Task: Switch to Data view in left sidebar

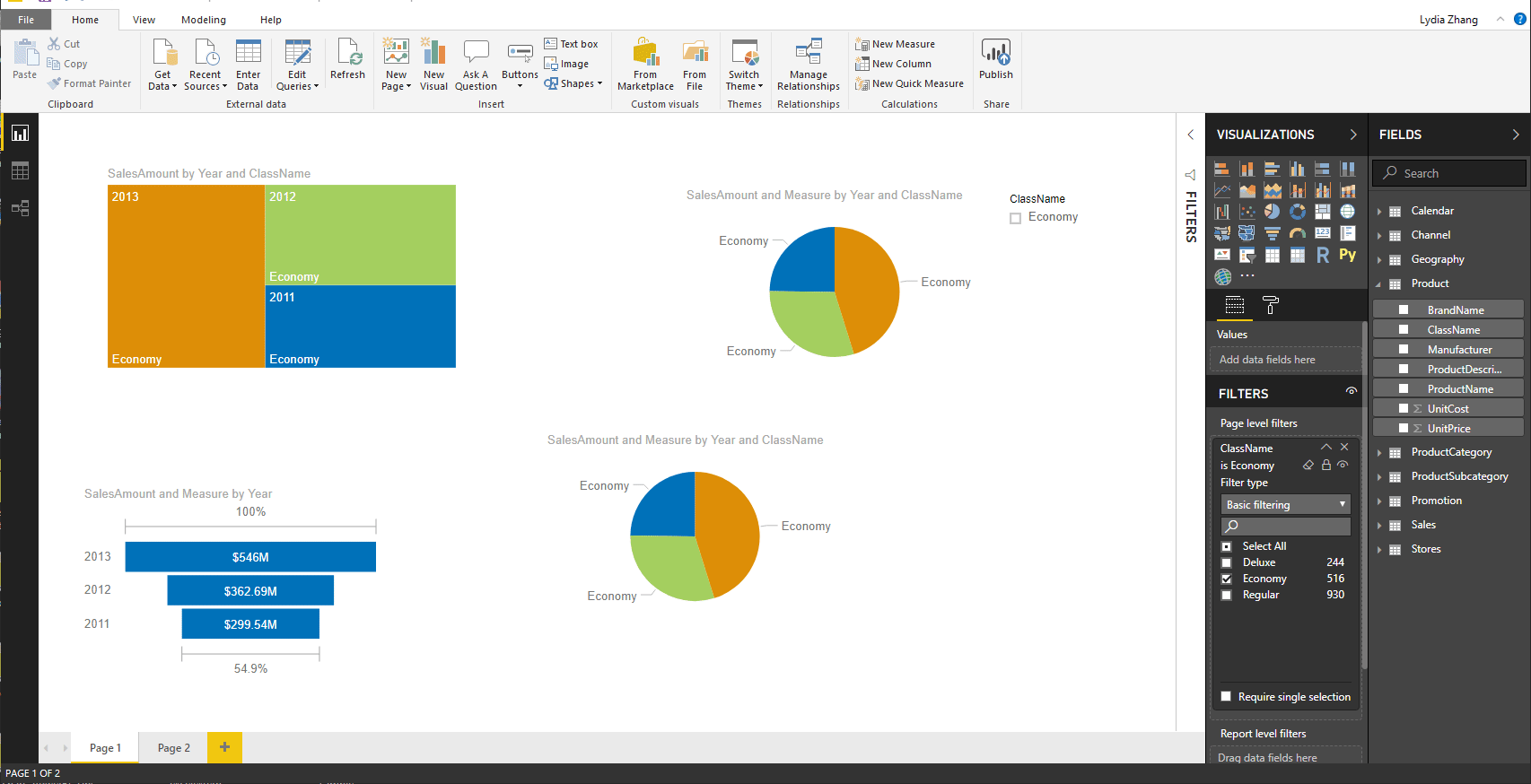Action: (20, 170)
